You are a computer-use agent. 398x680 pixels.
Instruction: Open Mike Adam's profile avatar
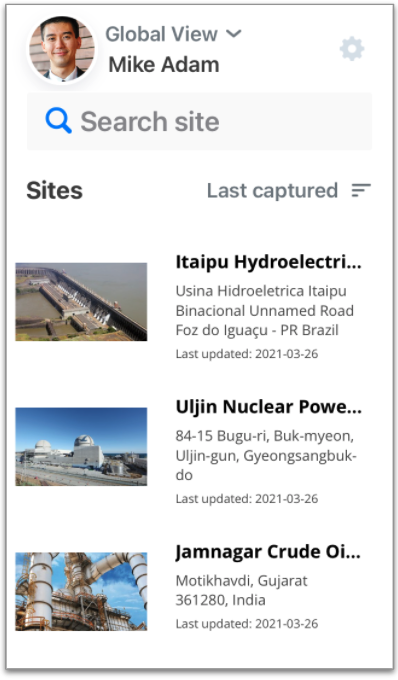coord(62,49)
